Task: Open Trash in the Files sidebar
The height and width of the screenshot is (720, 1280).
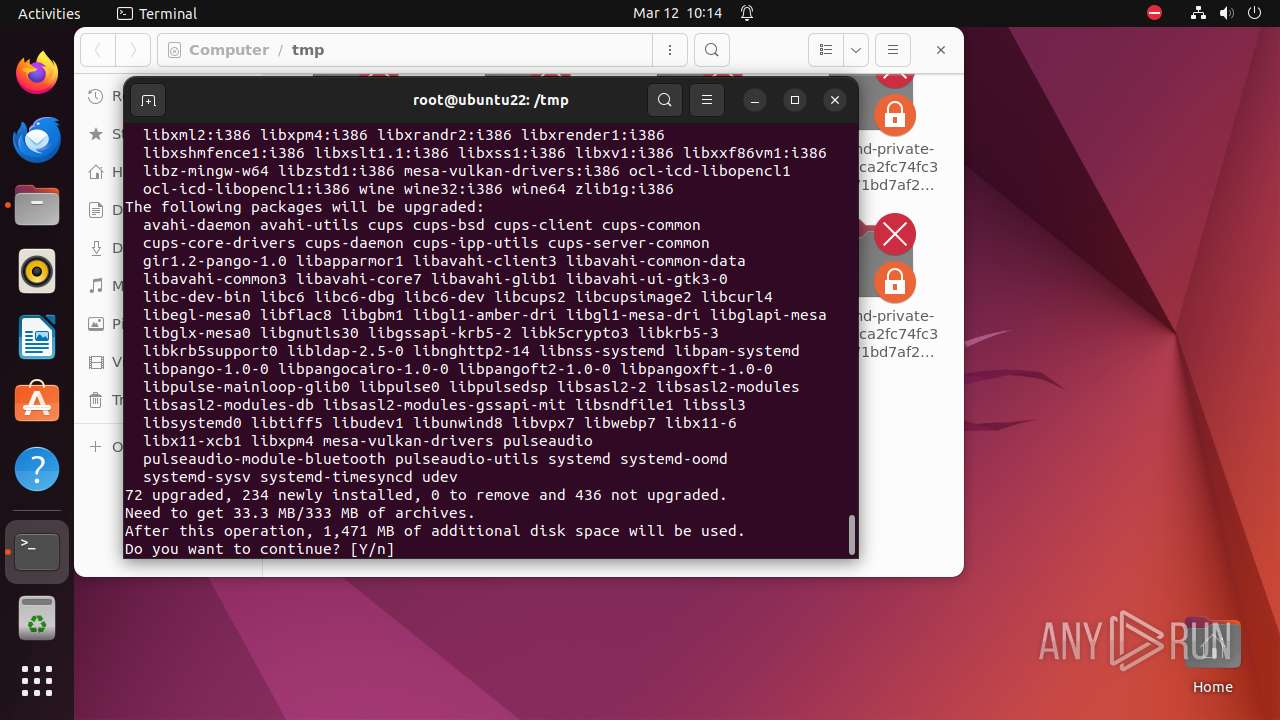Action: 105,400
